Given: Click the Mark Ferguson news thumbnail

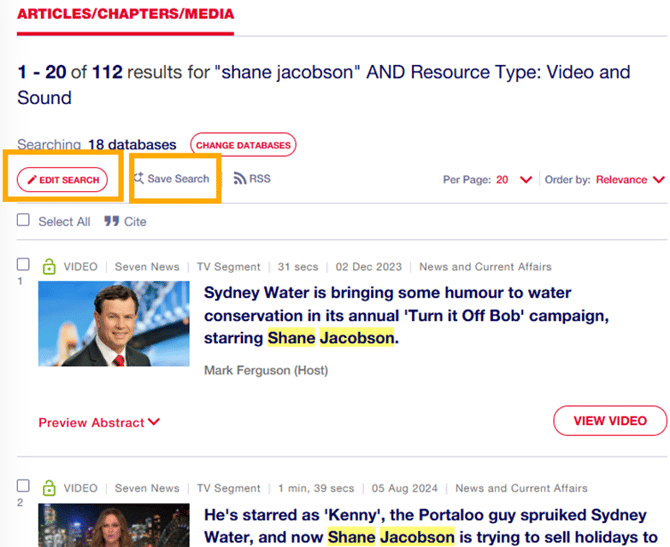Looking at the screenshot, I should click(x=113, y=324).
